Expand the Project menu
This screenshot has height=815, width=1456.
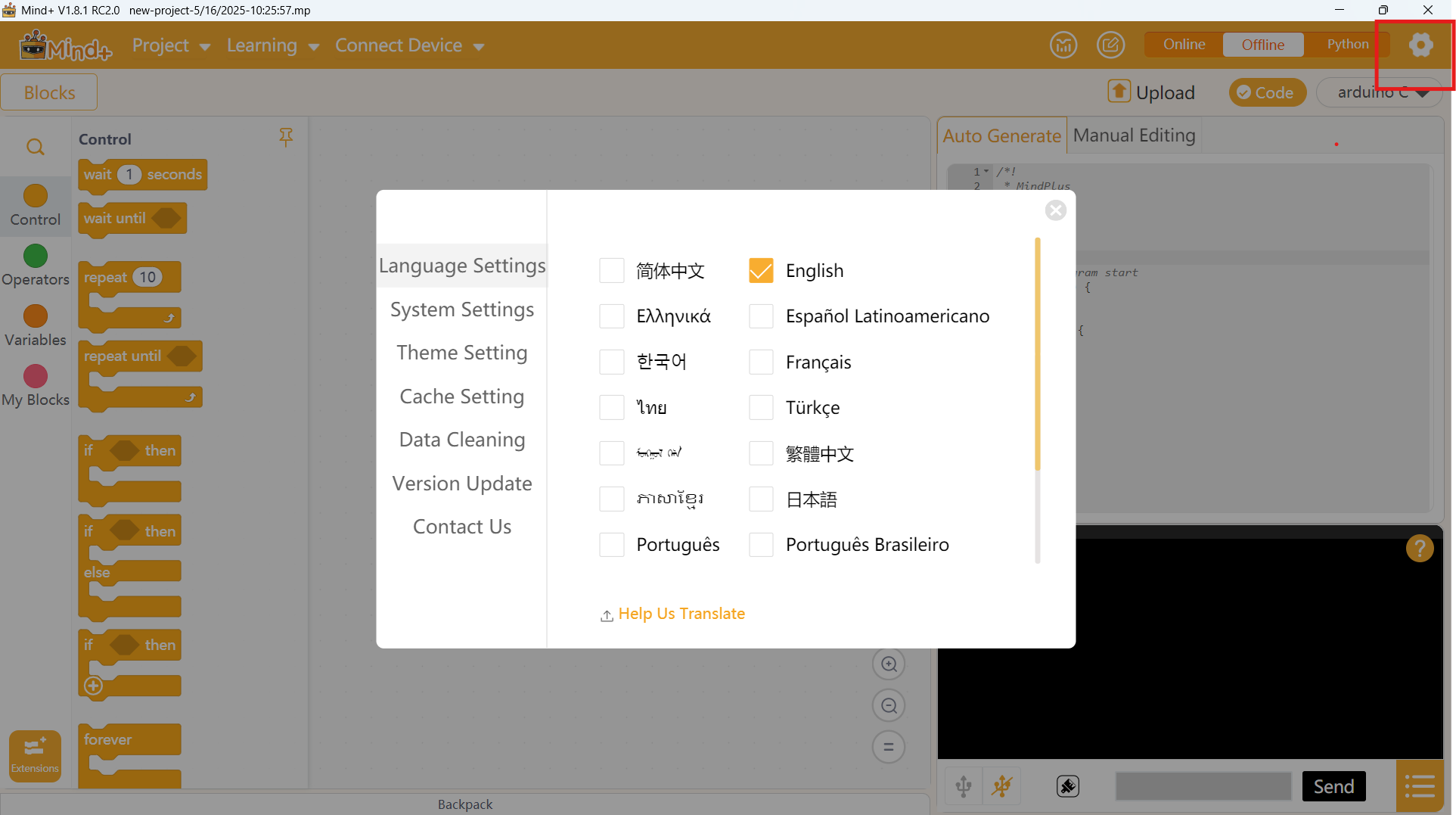171,45
